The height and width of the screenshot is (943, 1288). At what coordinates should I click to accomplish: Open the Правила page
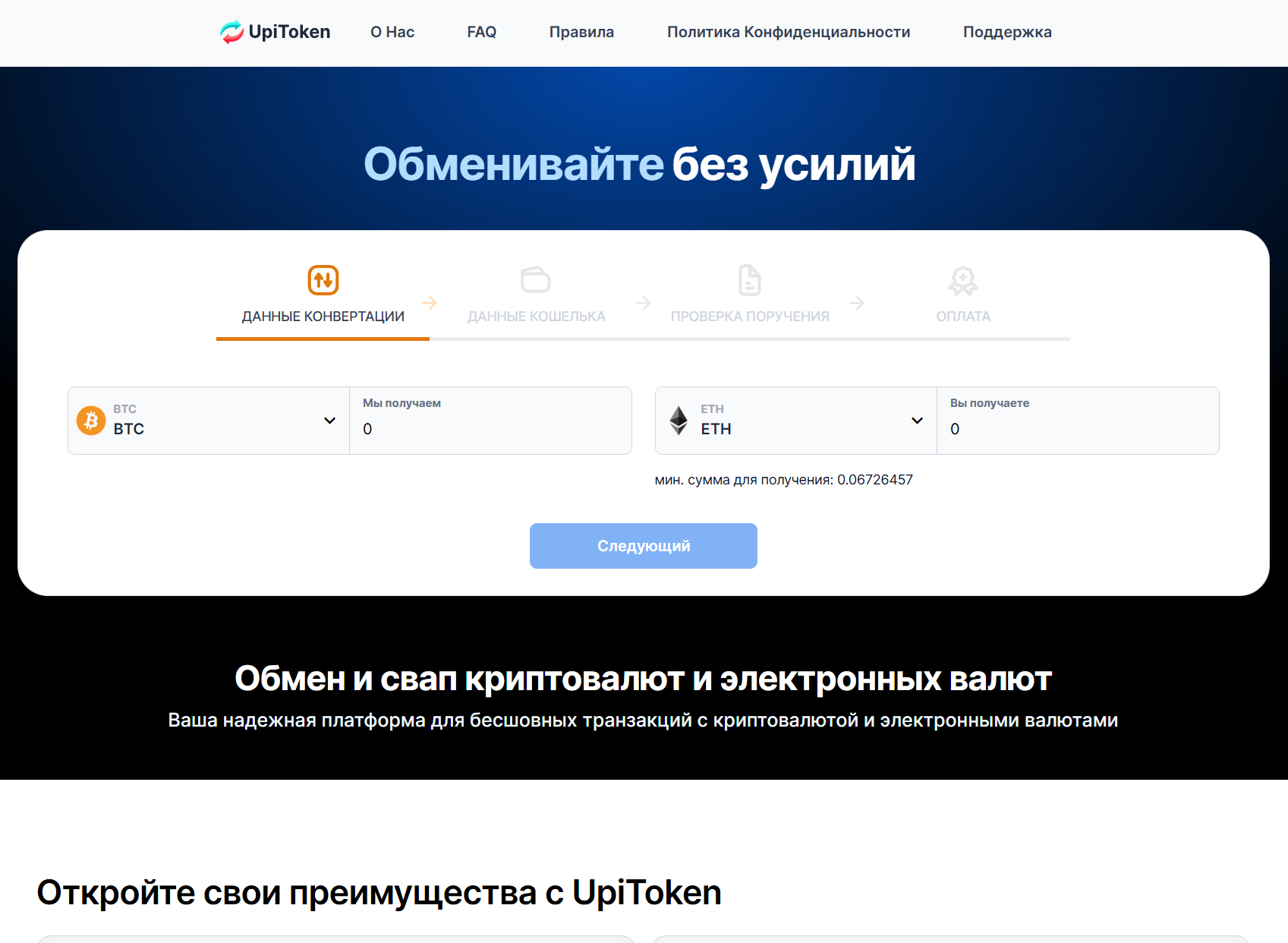coord(581,32)
